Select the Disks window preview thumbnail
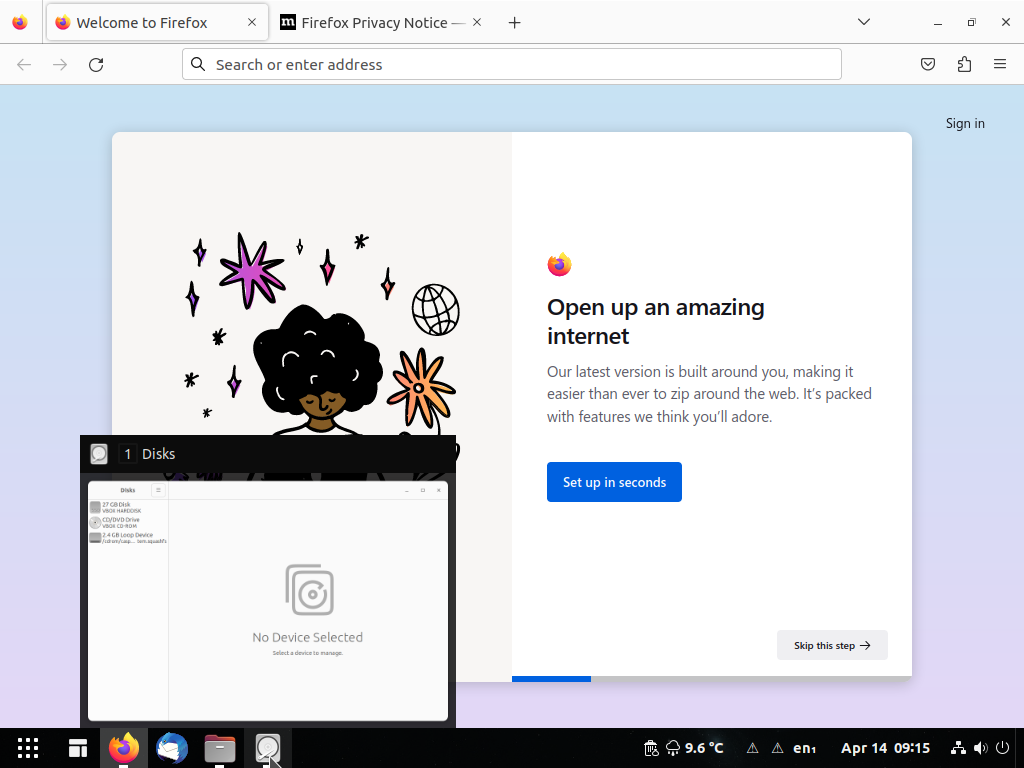The width and height of the screenshot is (1024, 768). click(x=268, y=601)
